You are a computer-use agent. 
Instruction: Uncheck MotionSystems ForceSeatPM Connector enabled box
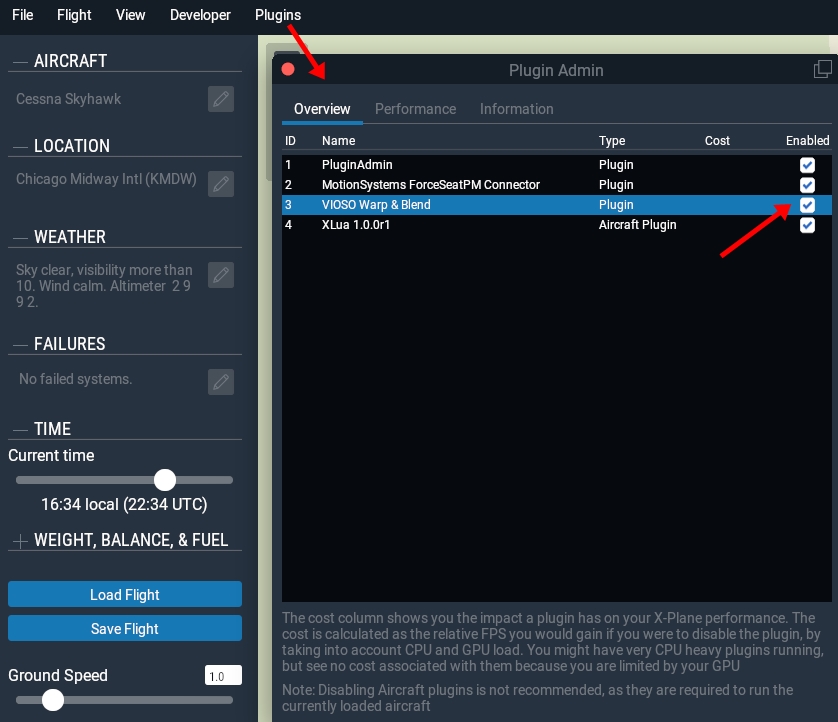pos(807,185)
